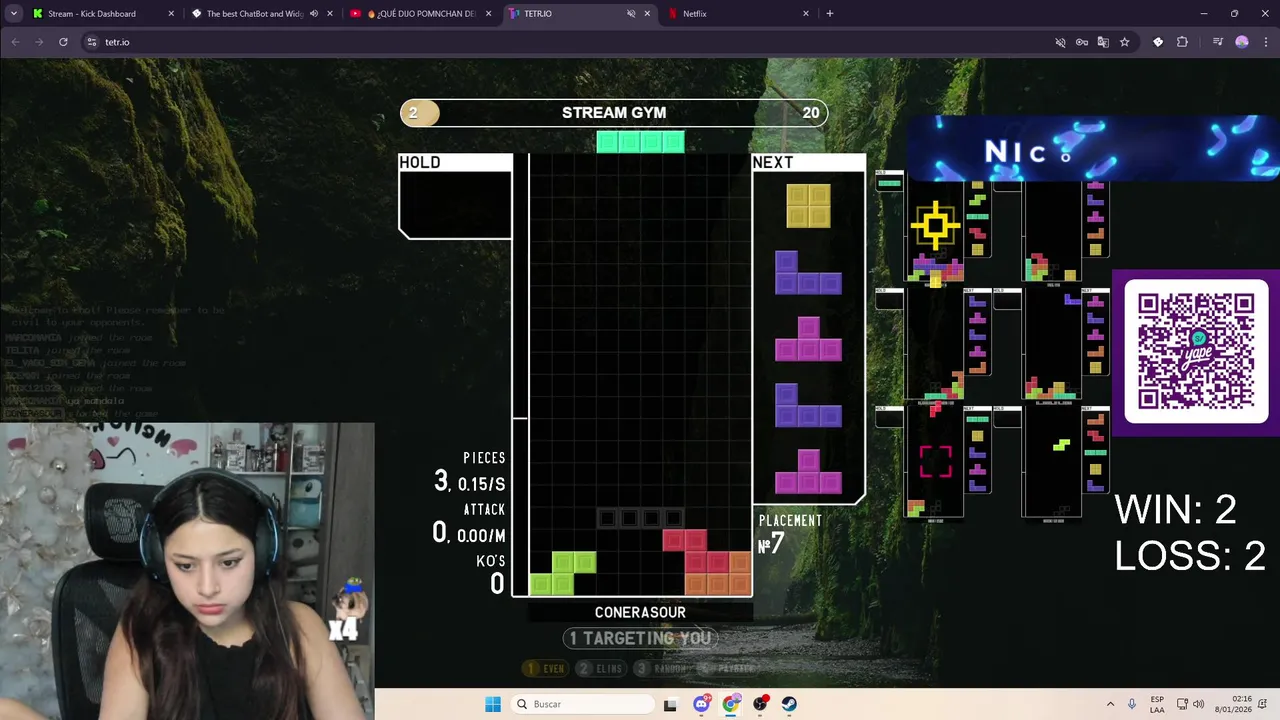This screenshot has height=720, width=1280.
Task: Open the translate page icon
Action: pos(1103,42)
